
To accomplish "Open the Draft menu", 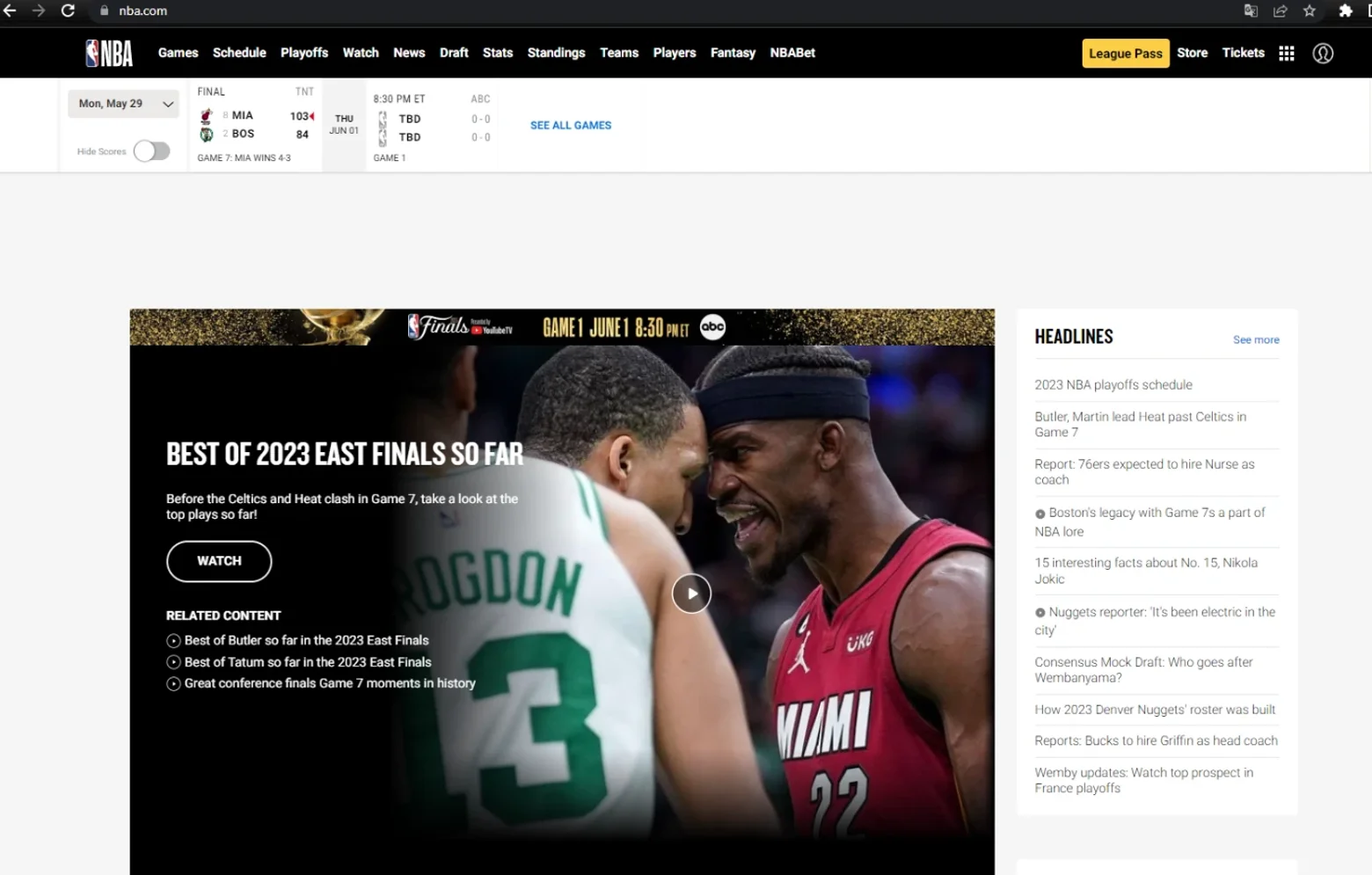I will (x=454, y=53).
